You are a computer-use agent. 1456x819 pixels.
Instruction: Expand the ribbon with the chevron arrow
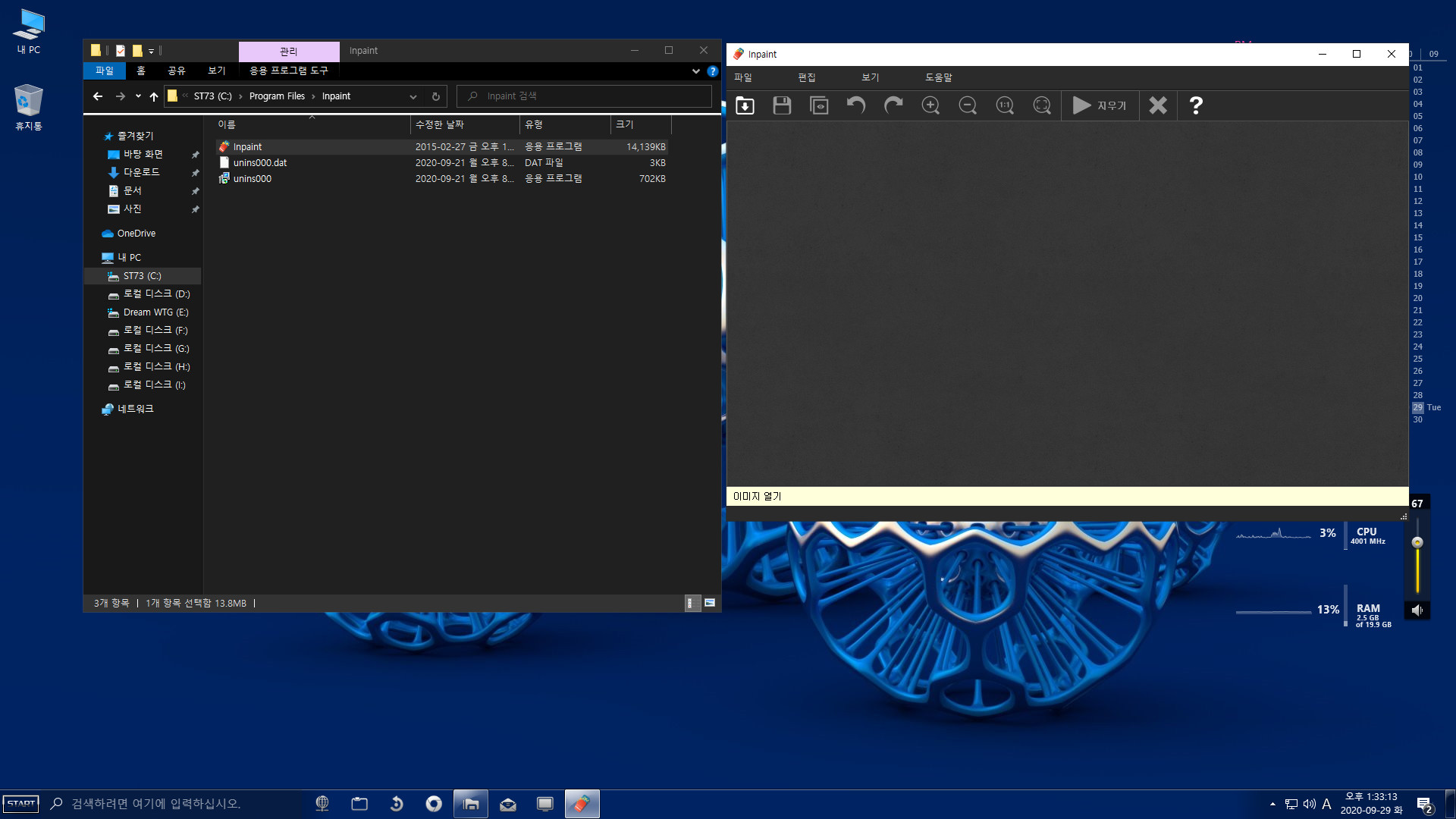coord(696,71)
